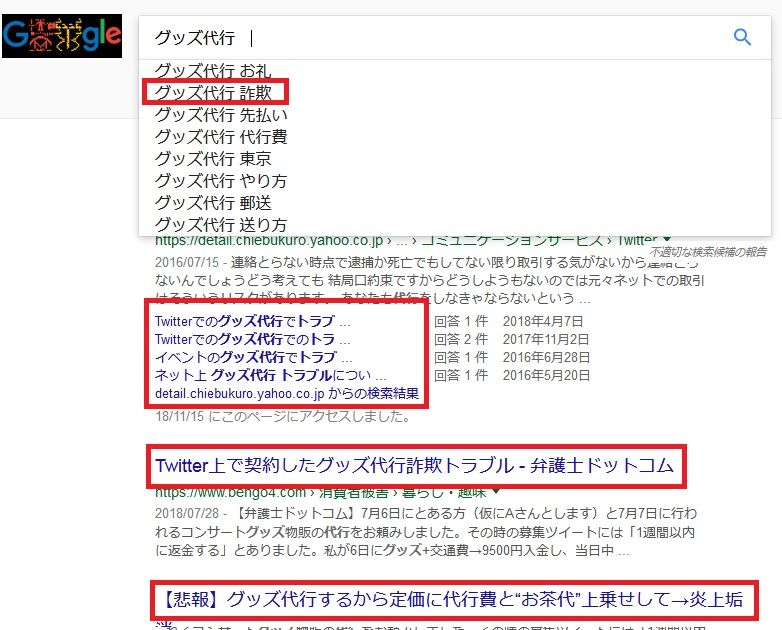Click 不適切な検索候補の報告 link
The image size is (782, 630).
coord(708,252)
